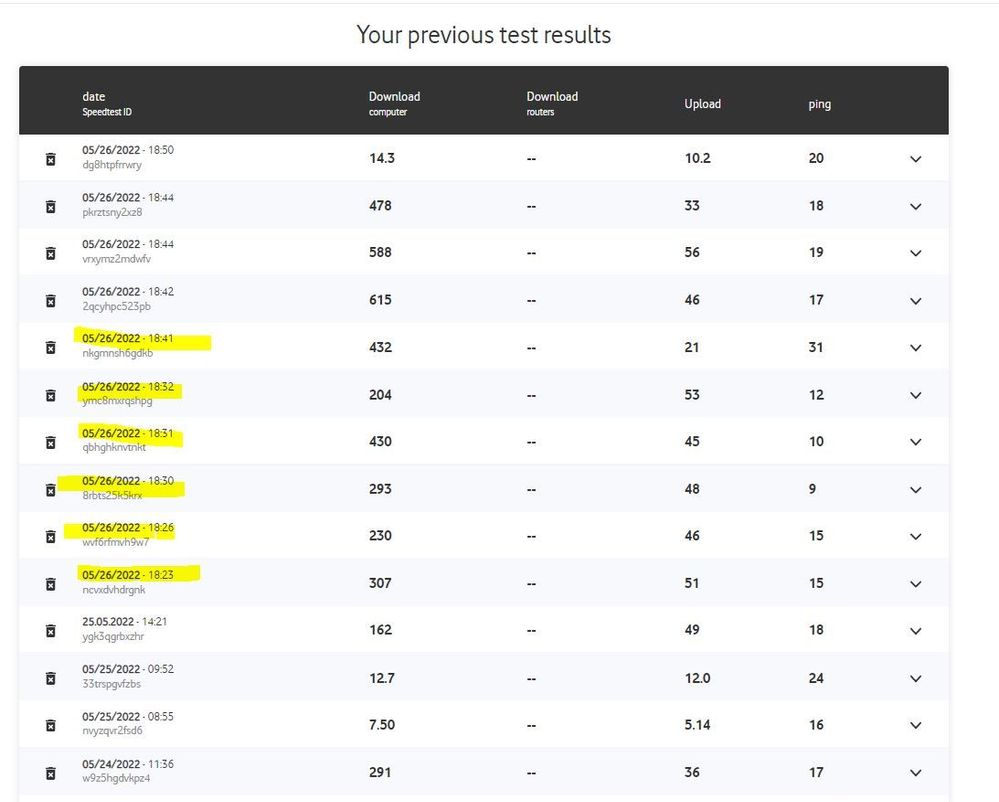Expand the 05/24/2022 result details

[x=915, y=772]
